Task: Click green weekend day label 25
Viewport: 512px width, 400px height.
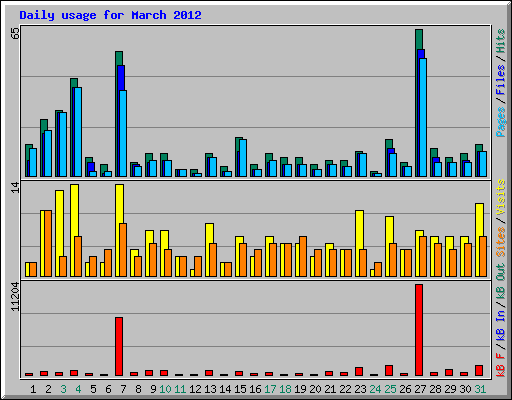Action: click(x=390, y=389)
